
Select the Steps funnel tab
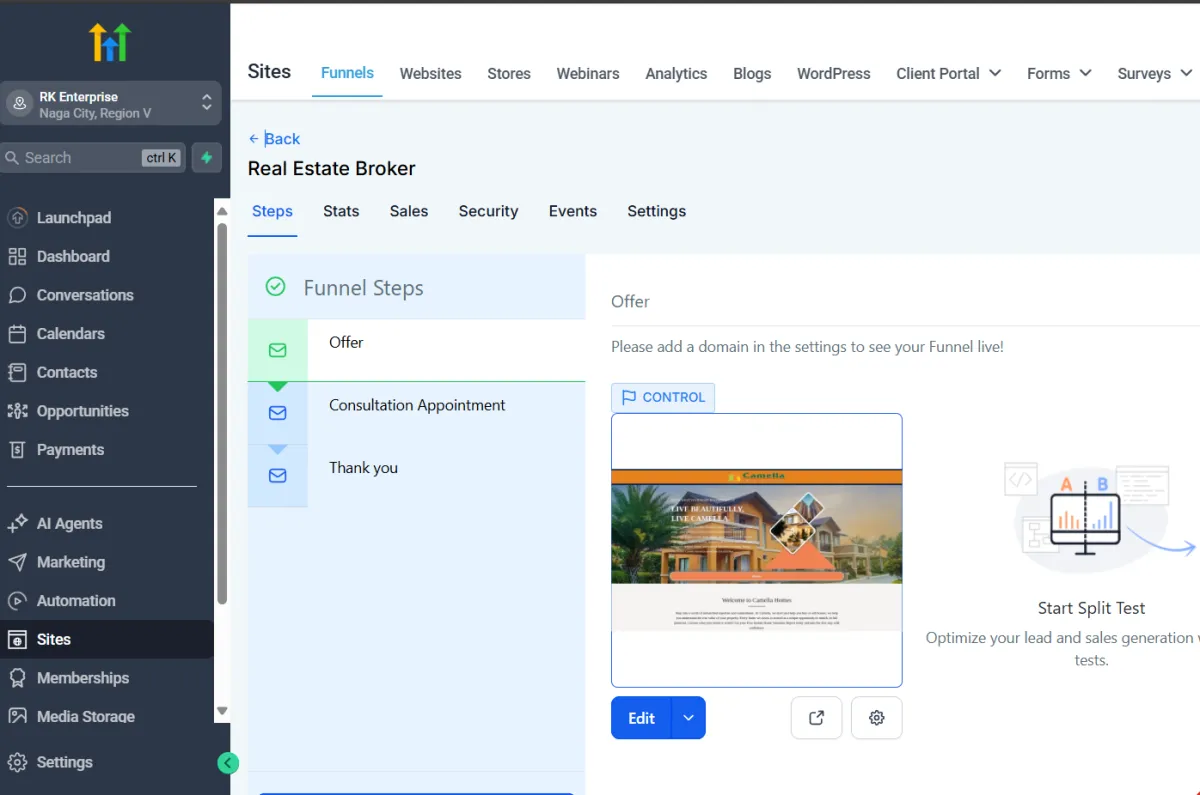272,211
